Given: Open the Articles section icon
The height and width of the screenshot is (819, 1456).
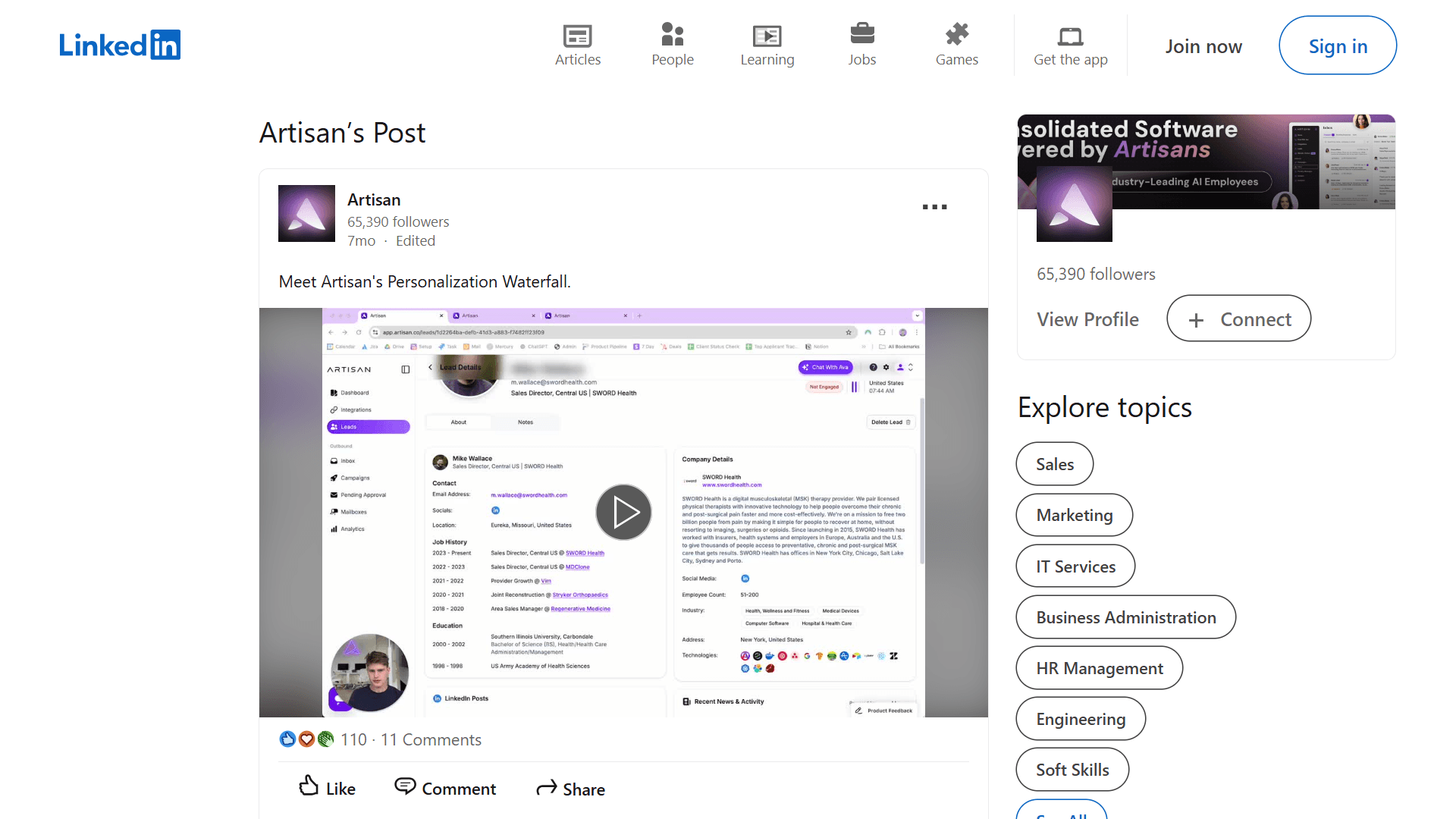Looking at the screenshot, I should coord(578,36).
